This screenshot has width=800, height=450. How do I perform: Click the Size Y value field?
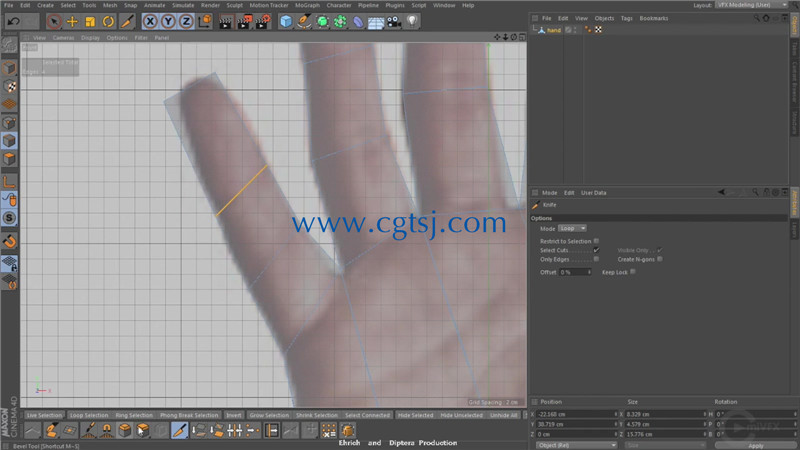point(665,424)
